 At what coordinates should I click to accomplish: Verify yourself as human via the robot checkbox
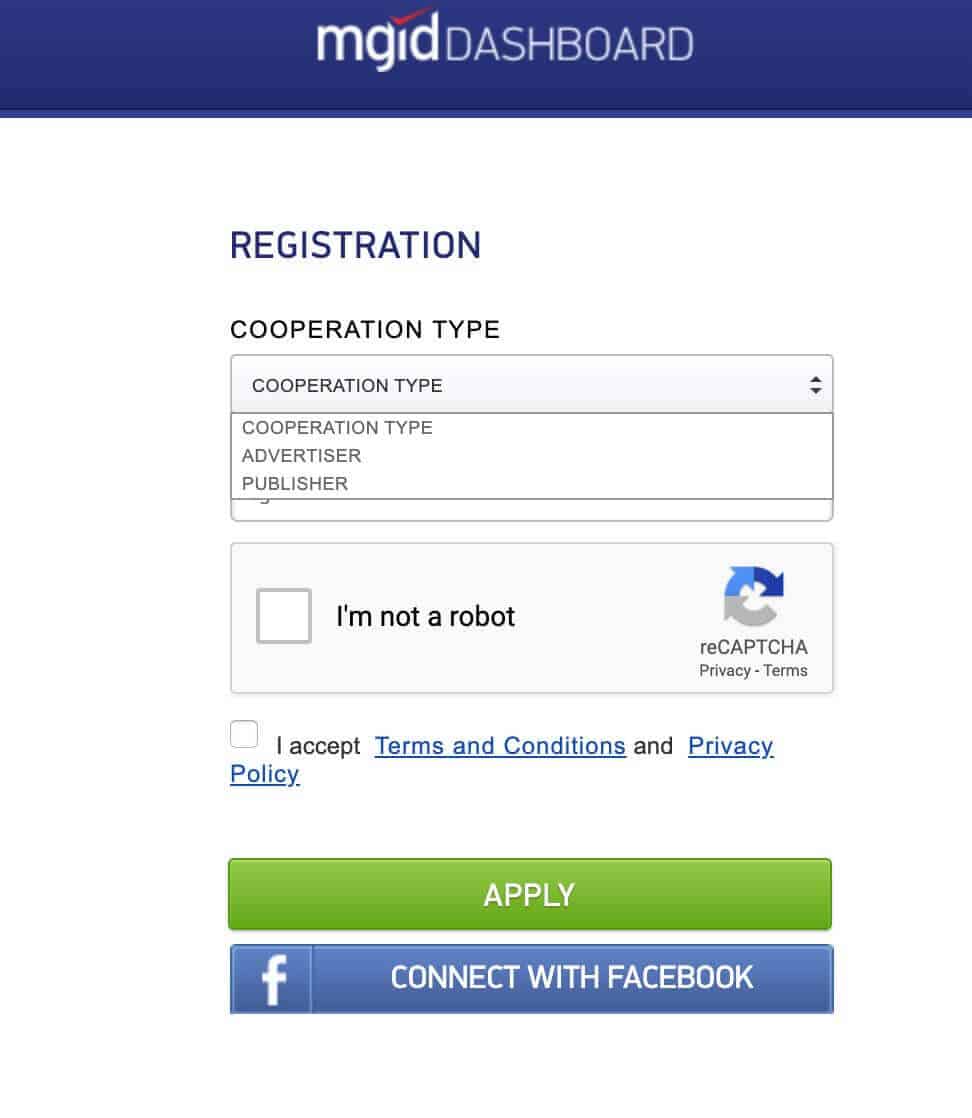click(x=283, y=616)
